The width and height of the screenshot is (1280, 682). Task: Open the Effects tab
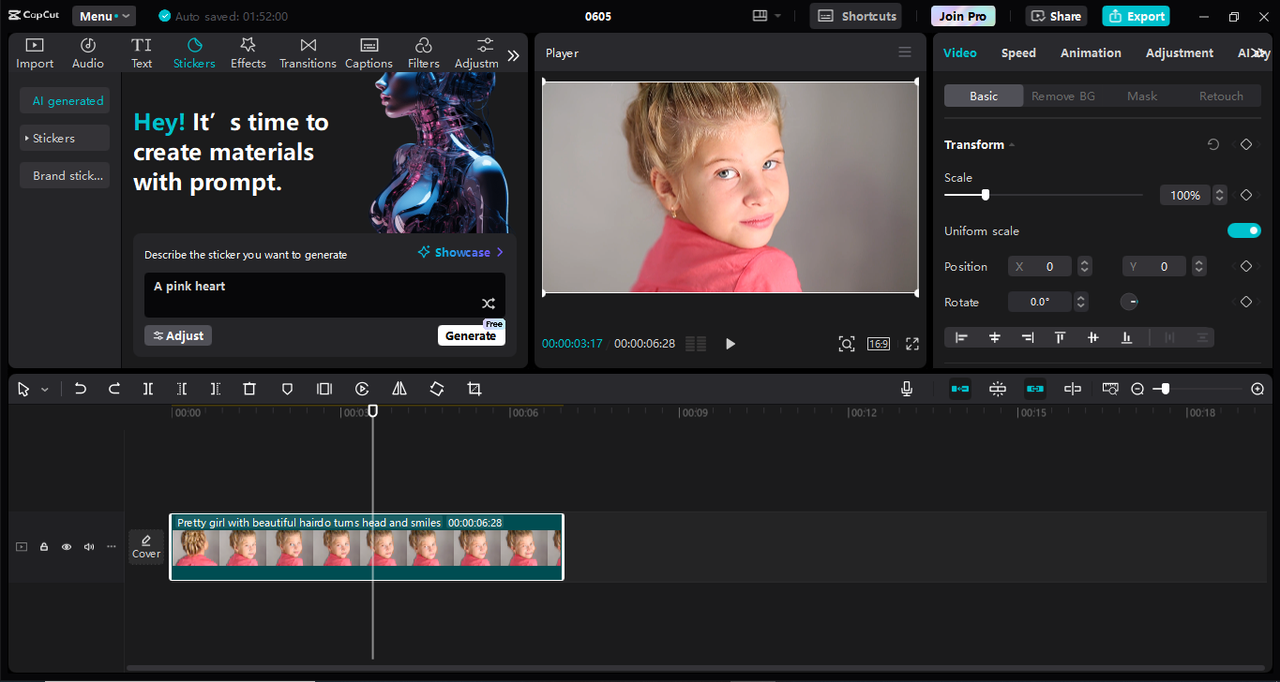pos(248,53)
